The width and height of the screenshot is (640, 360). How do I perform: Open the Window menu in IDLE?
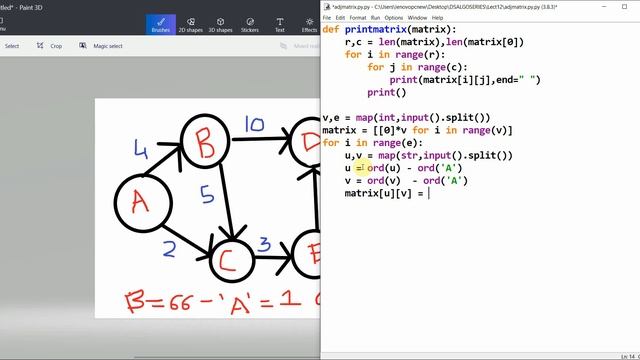[417, 18]
